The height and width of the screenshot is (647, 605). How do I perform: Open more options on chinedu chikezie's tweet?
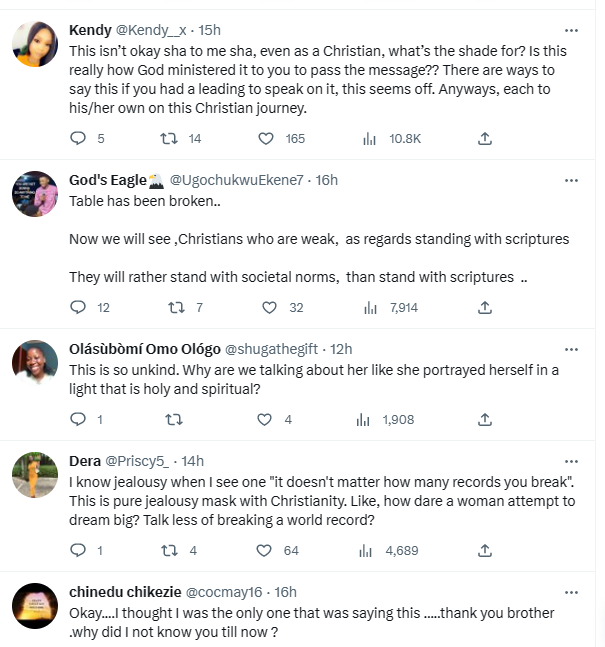point(571,592)
